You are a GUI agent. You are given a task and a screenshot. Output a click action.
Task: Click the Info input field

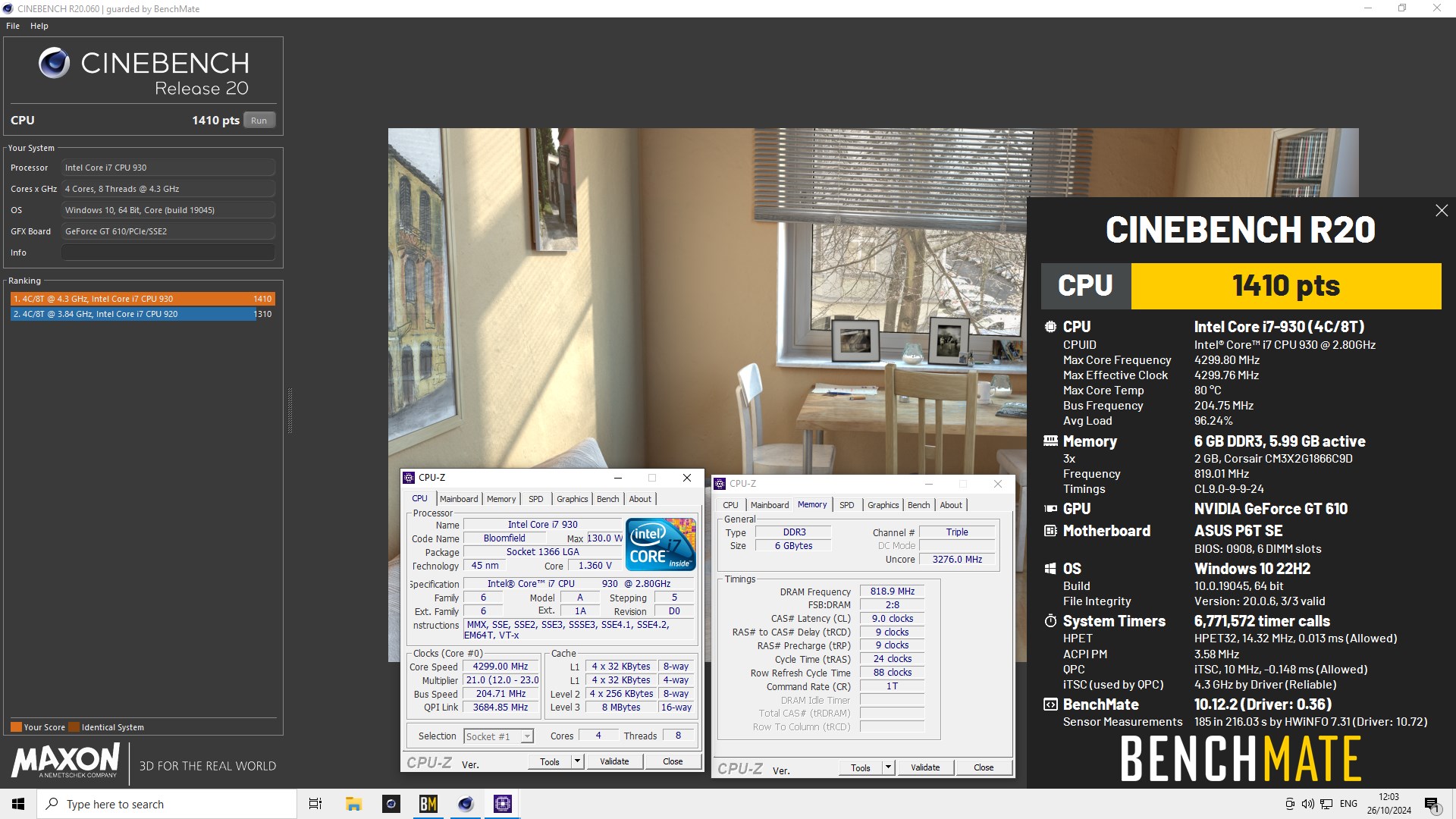pos(168,253)
